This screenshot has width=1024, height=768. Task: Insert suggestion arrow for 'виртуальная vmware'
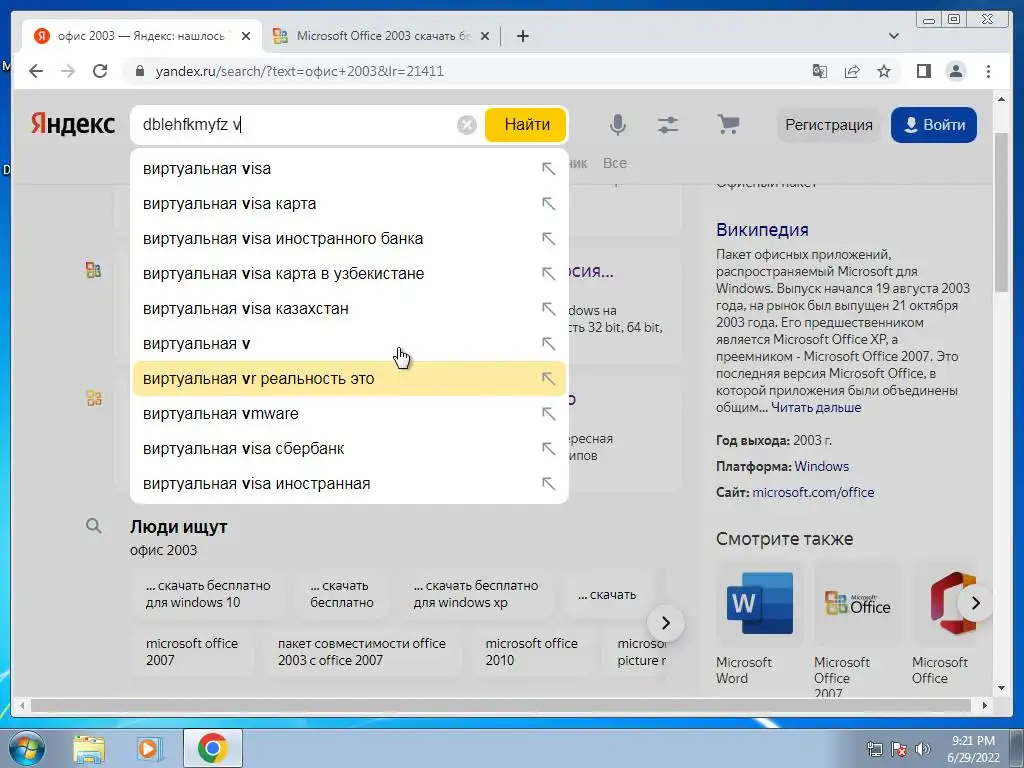(x=549, y=414)
